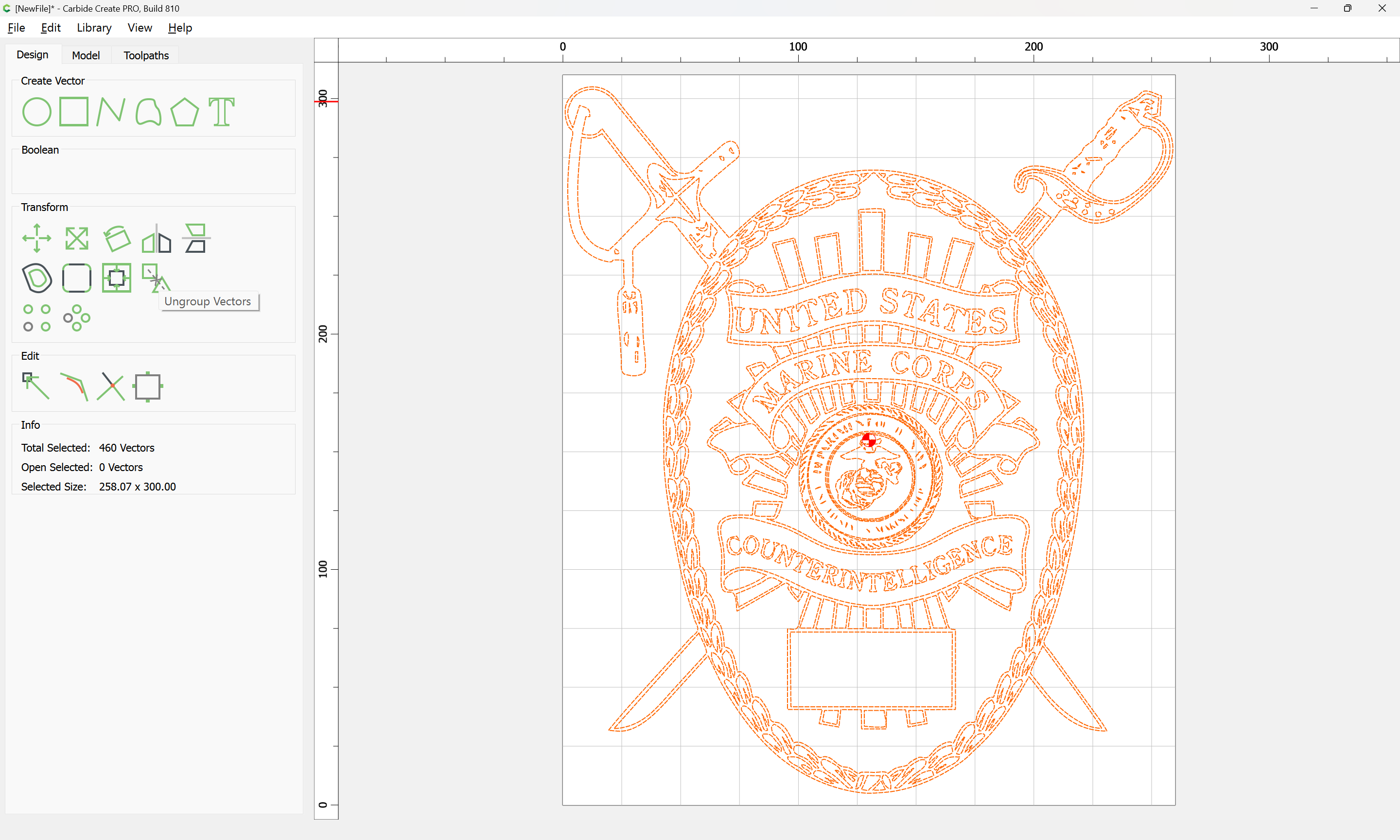The height and width of the screenshot is (840, 1400).
Task: Switch to the Toolpaths tab
Action: click(x=146, y=55)
